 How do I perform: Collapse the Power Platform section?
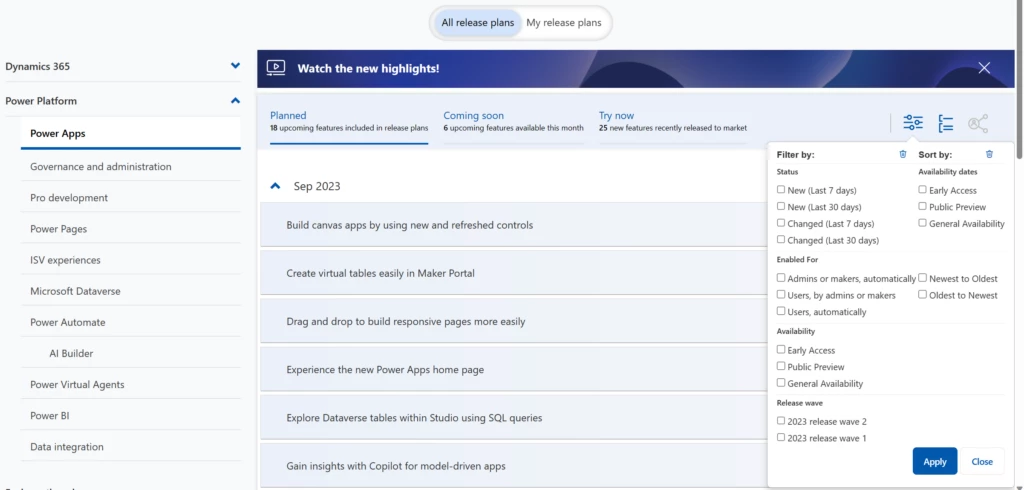pyautogui.click(x=235, y=101)
